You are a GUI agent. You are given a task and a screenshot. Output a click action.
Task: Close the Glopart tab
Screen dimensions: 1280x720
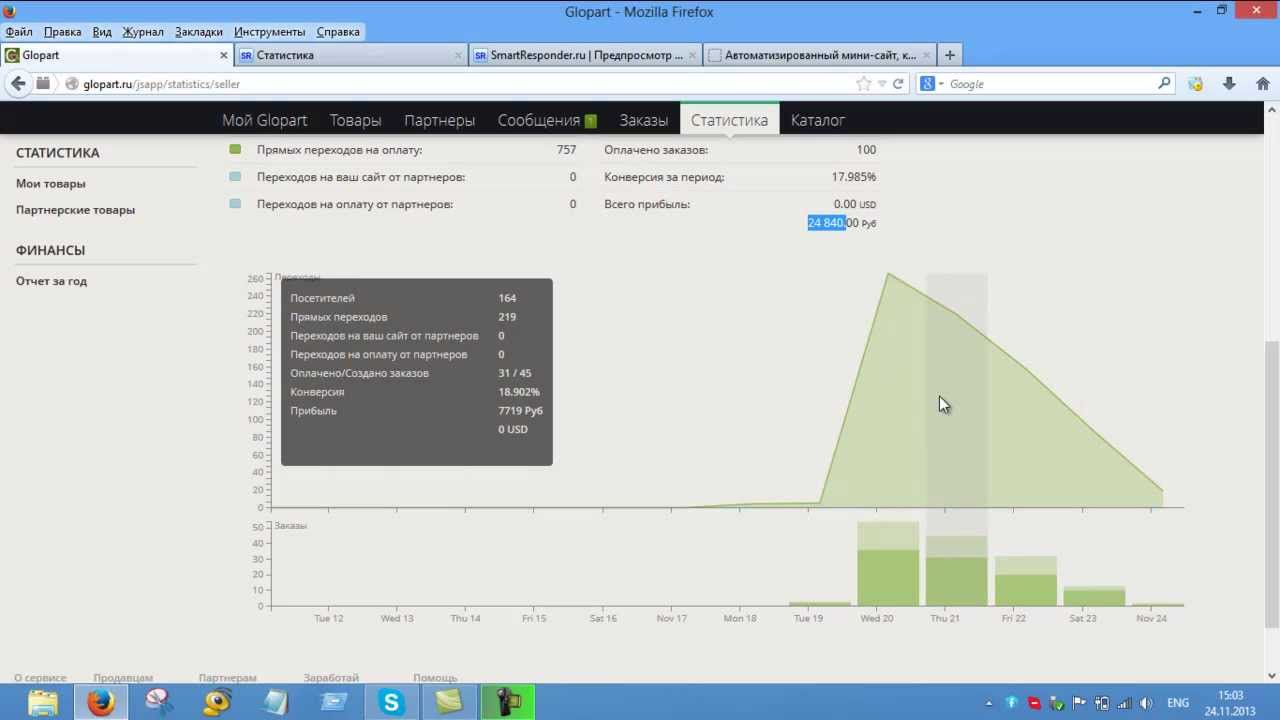[x=224, y=55]
